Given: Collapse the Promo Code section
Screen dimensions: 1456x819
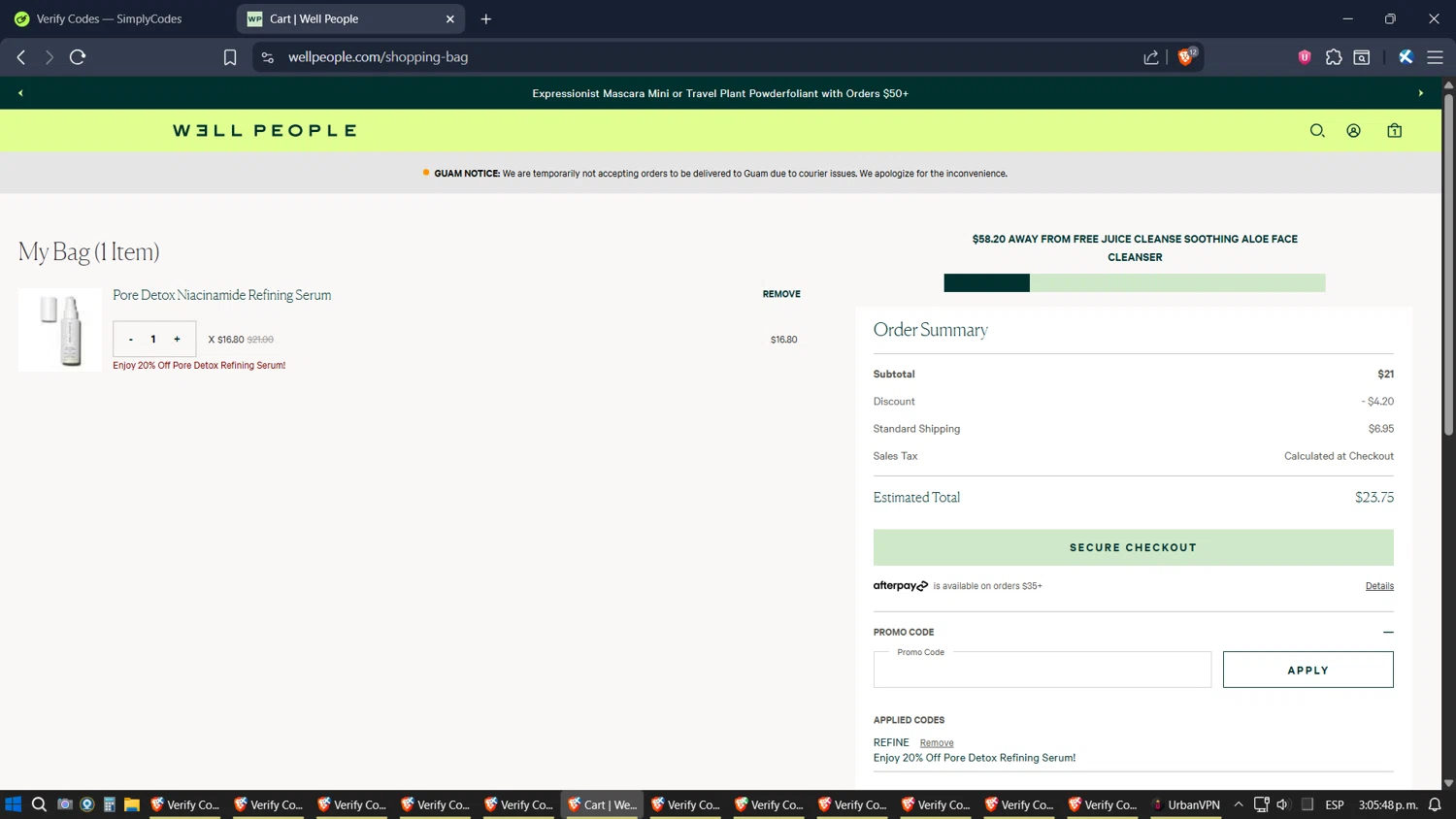Looking at the screenshot, I should (x=1388, y=632).
